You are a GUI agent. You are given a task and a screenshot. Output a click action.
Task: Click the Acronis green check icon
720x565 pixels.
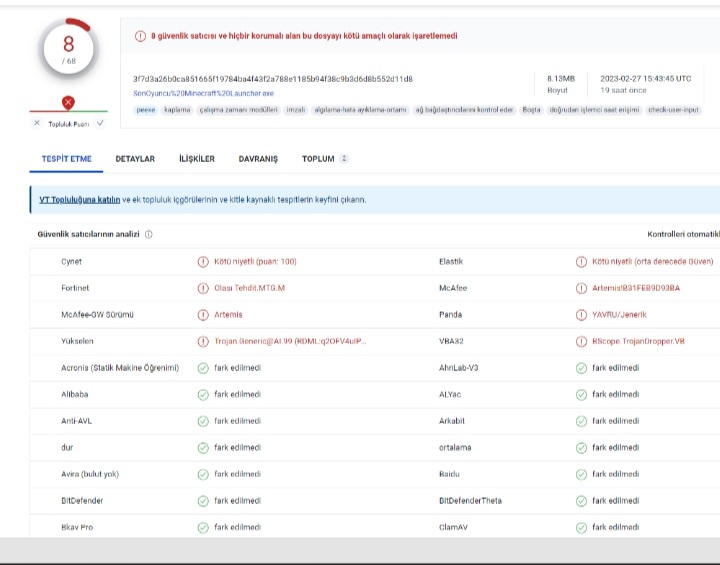203,368
